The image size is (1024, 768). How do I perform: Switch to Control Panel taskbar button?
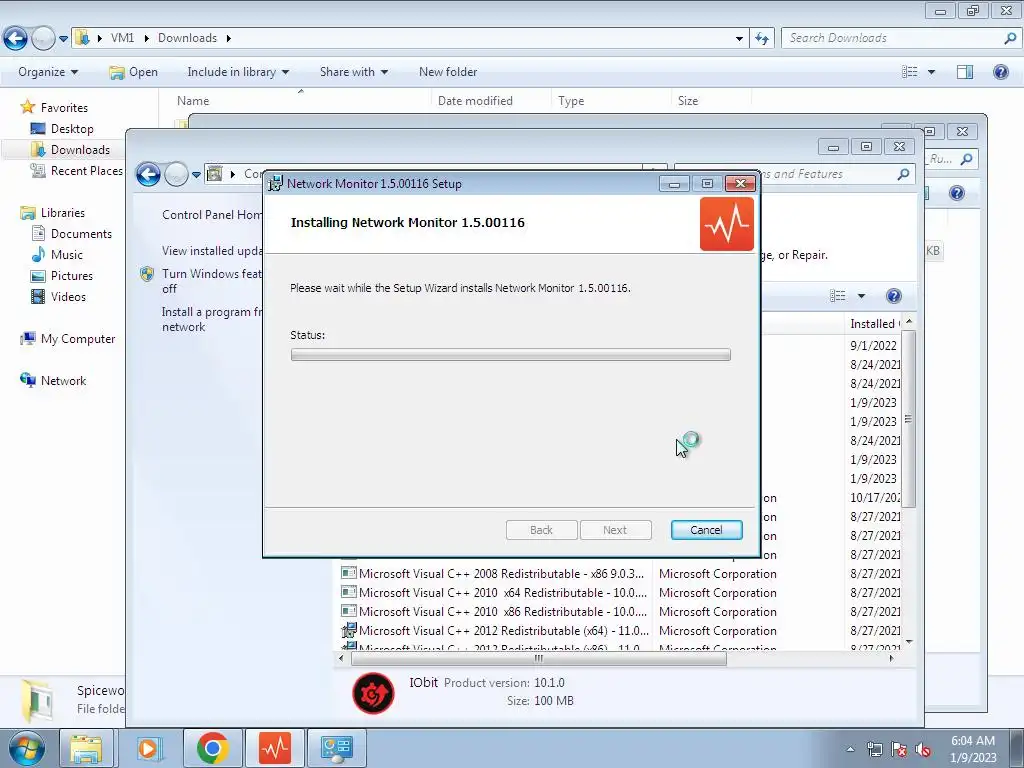click(x=337, y=748)
